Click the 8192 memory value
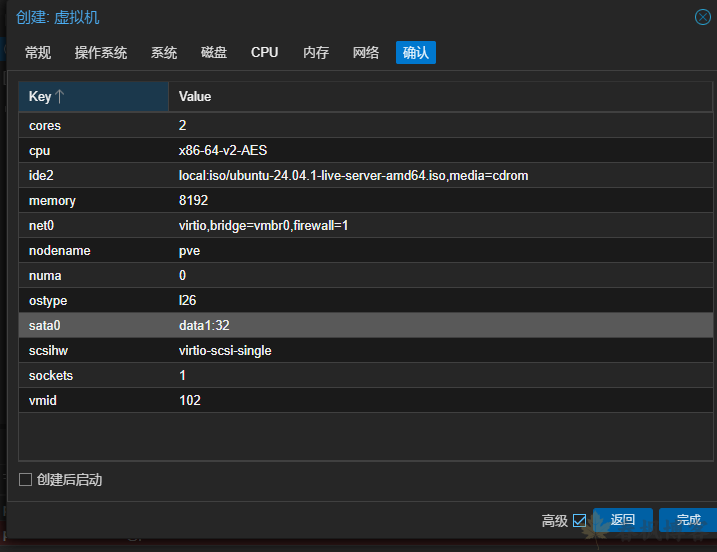717x552 pixels. (x=193, y=200)
